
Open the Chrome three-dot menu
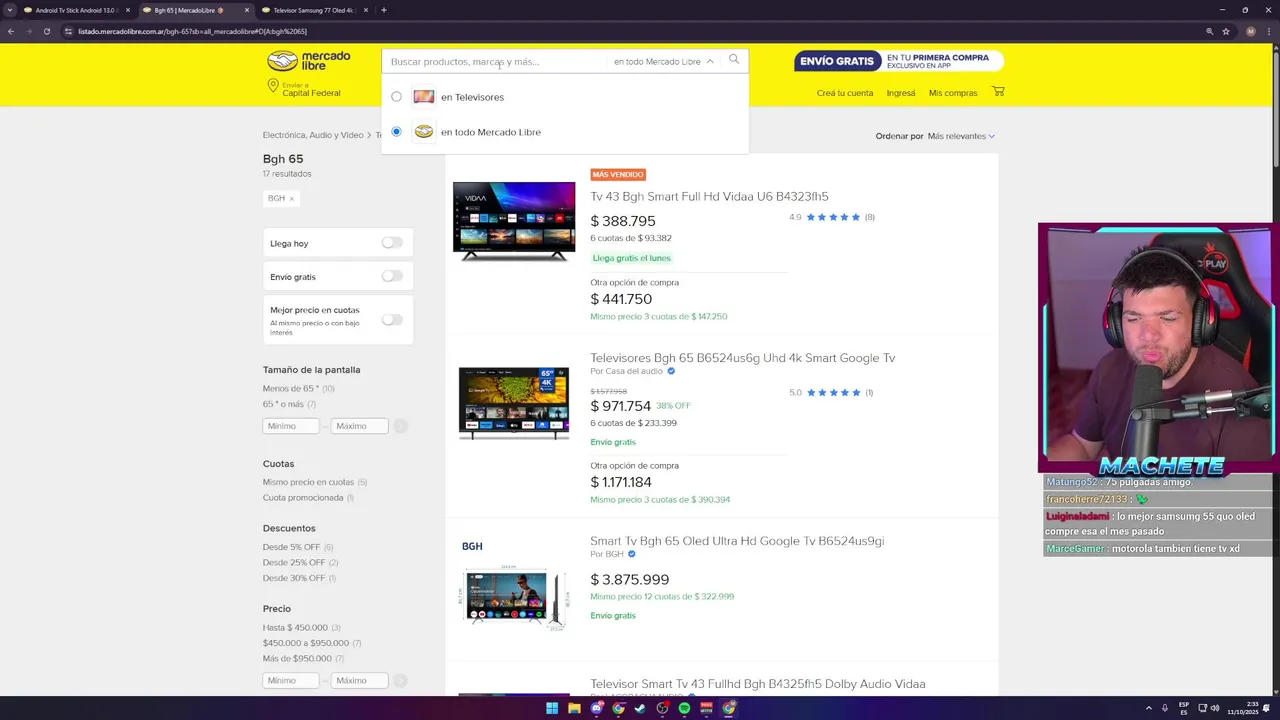point(1270,31)
